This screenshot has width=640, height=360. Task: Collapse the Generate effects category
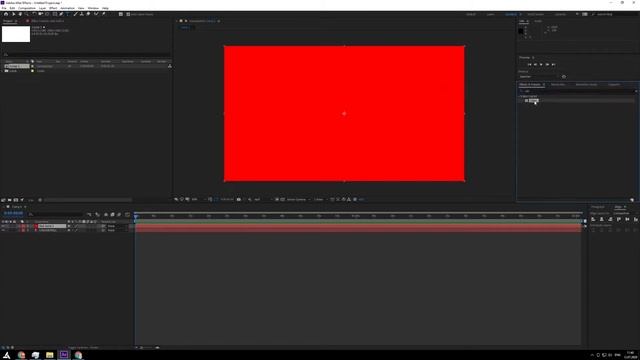(x=521, y=96)
